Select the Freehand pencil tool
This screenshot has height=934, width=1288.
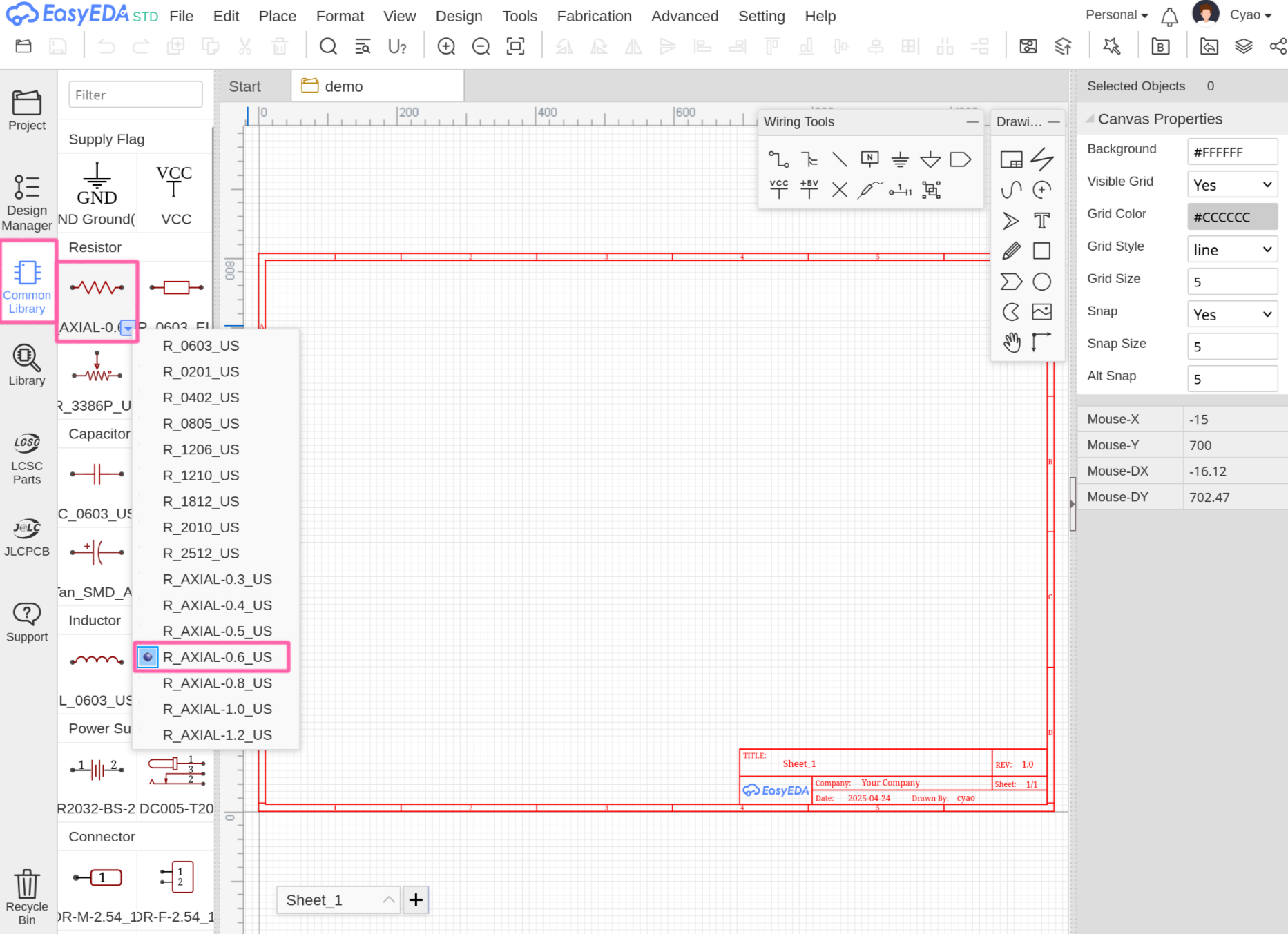1011,251
